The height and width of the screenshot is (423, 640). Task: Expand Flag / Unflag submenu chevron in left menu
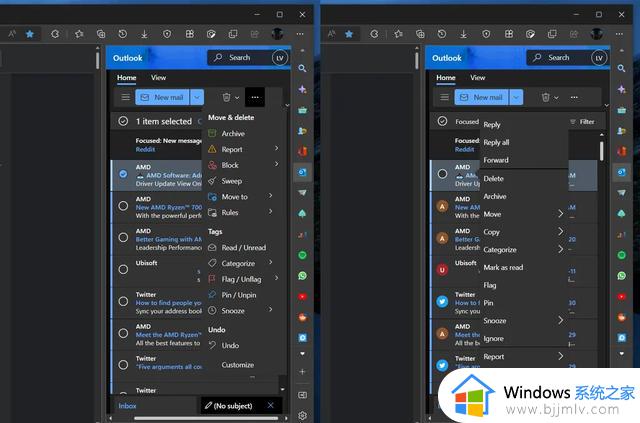277,278
